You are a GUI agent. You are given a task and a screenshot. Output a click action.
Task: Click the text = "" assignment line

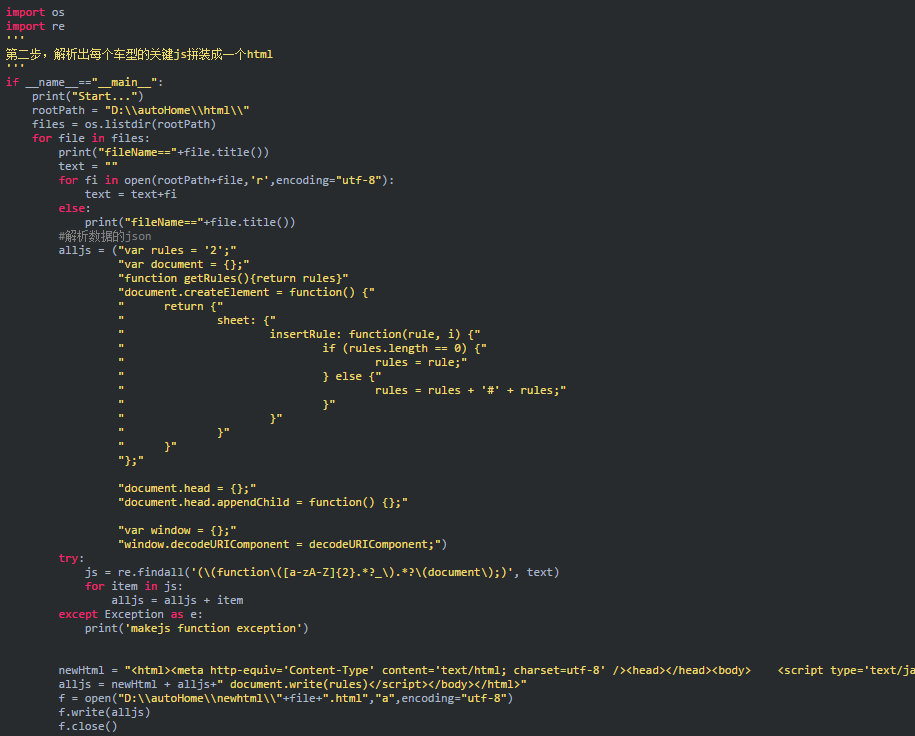coord(88,166)
